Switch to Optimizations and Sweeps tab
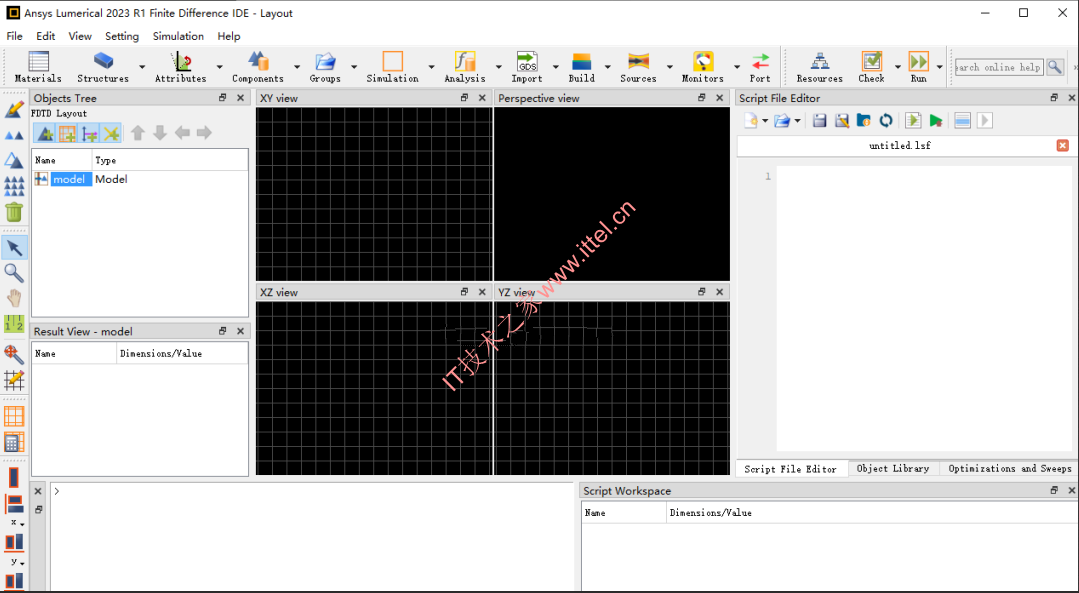1079x593 pixels. [x=1009, y=468]
